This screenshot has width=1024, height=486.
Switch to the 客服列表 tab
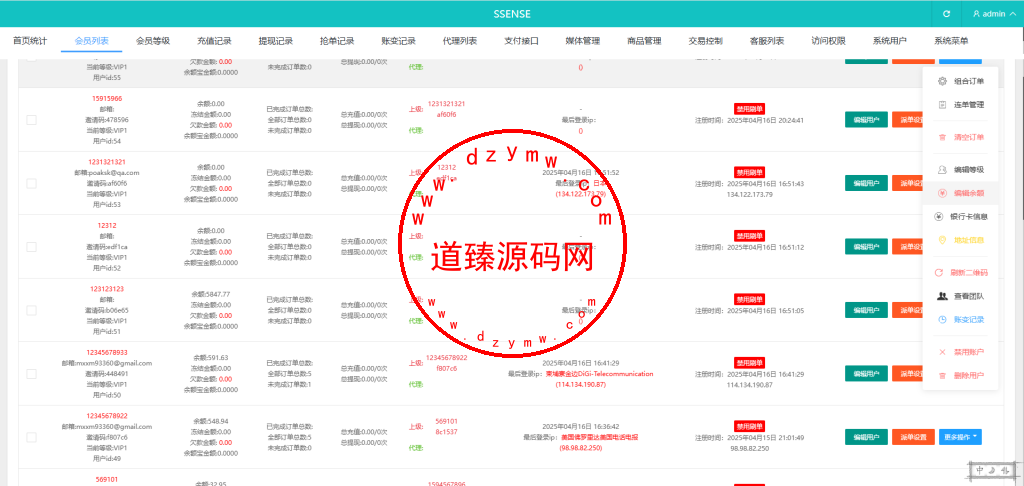click(767, 40)
